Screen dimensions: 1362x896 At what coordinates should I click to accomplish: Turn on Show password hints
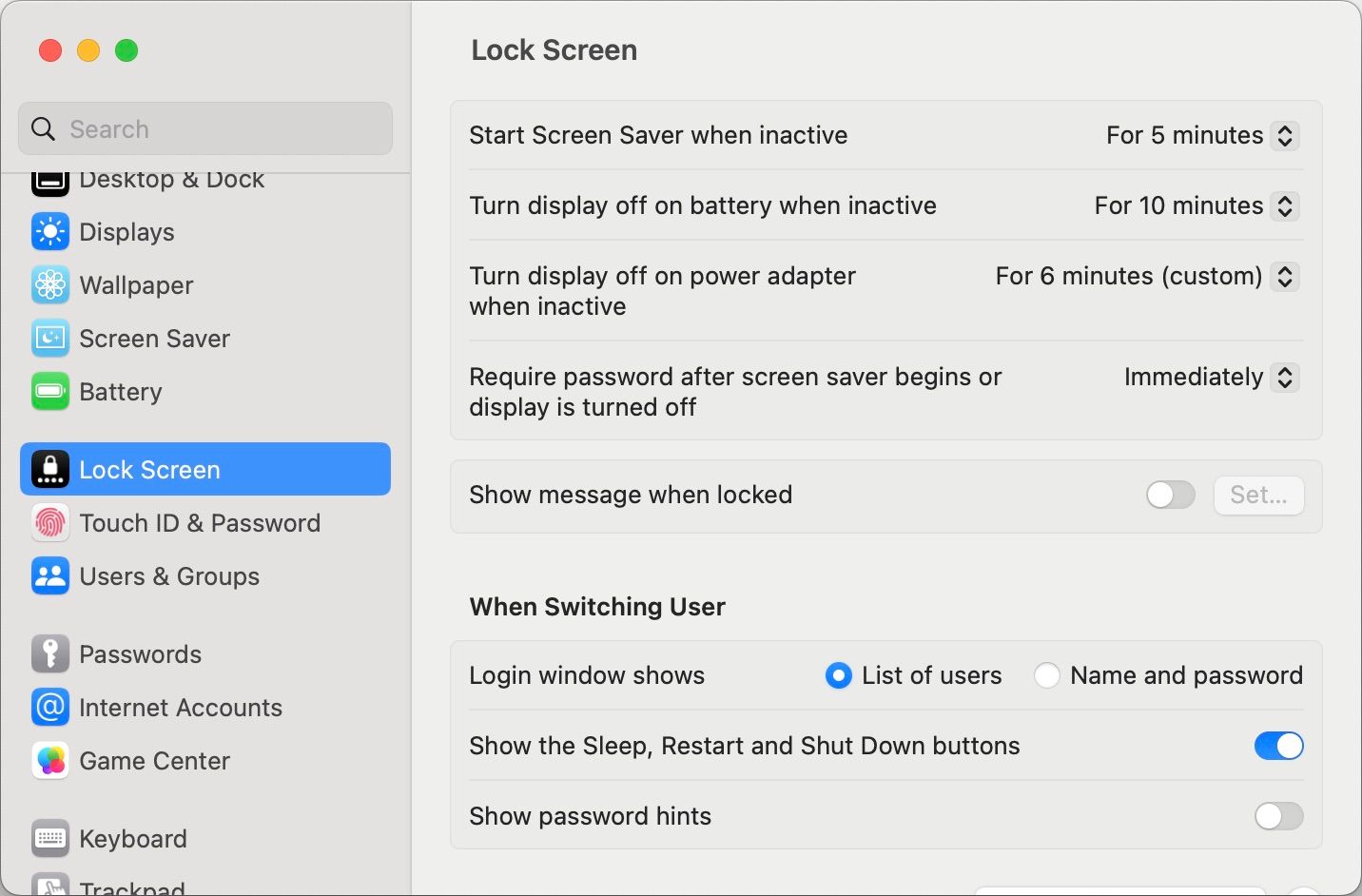1278,816
